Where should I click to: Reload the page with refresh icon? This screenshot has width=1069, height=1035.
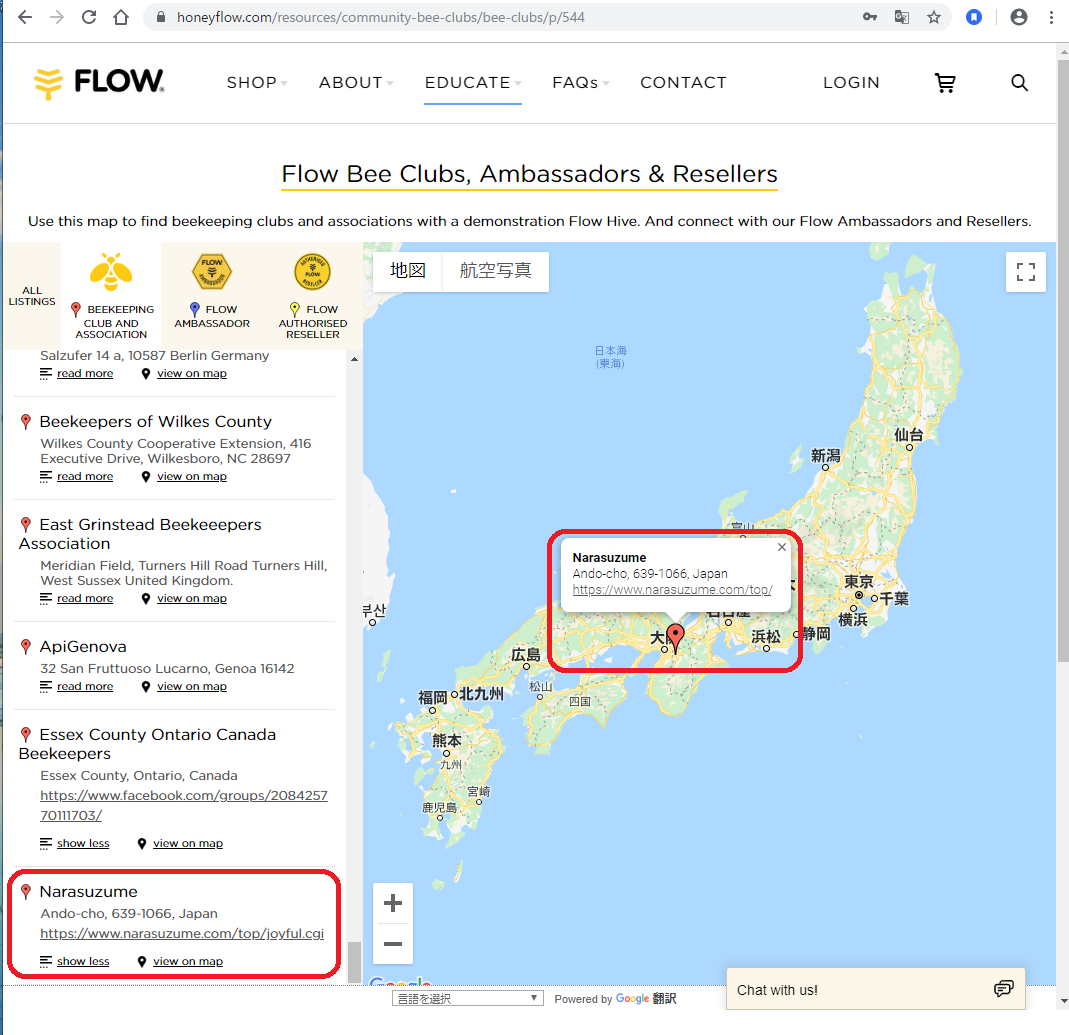click(89, 17)
